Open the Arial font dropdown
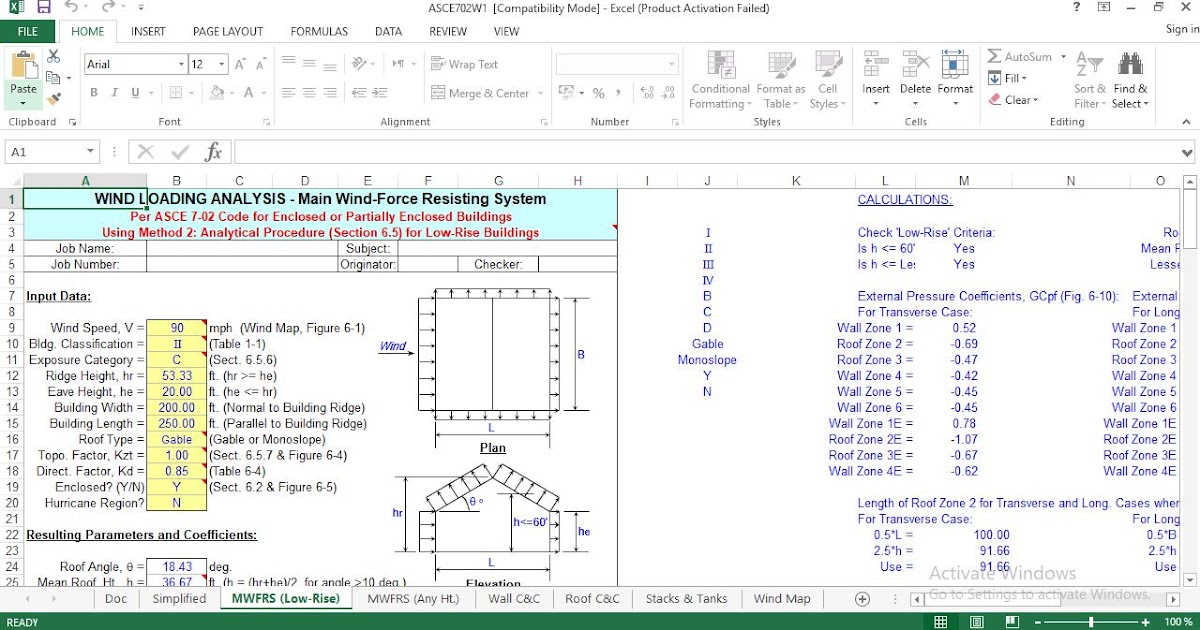 point(181,63)
